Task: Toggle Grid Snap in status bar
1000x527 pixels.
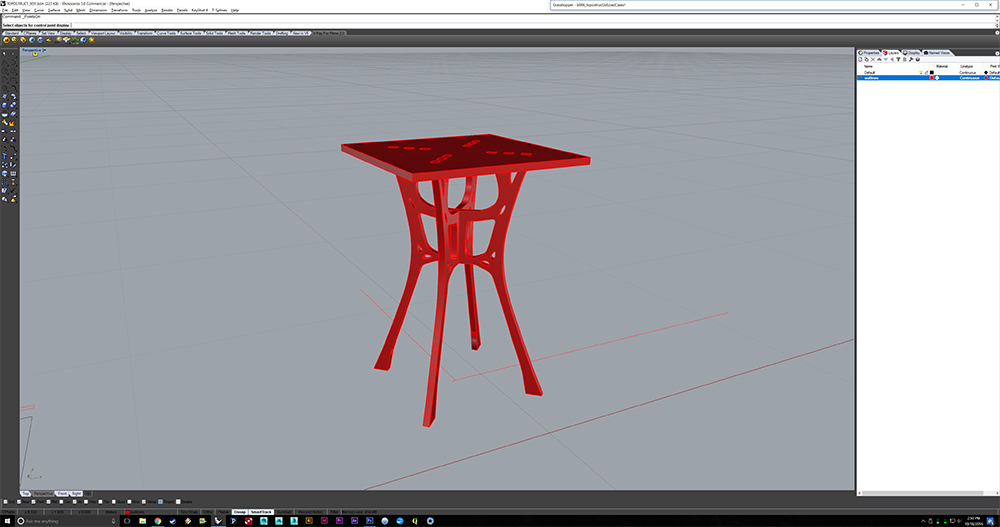Action: pos(189,512)
